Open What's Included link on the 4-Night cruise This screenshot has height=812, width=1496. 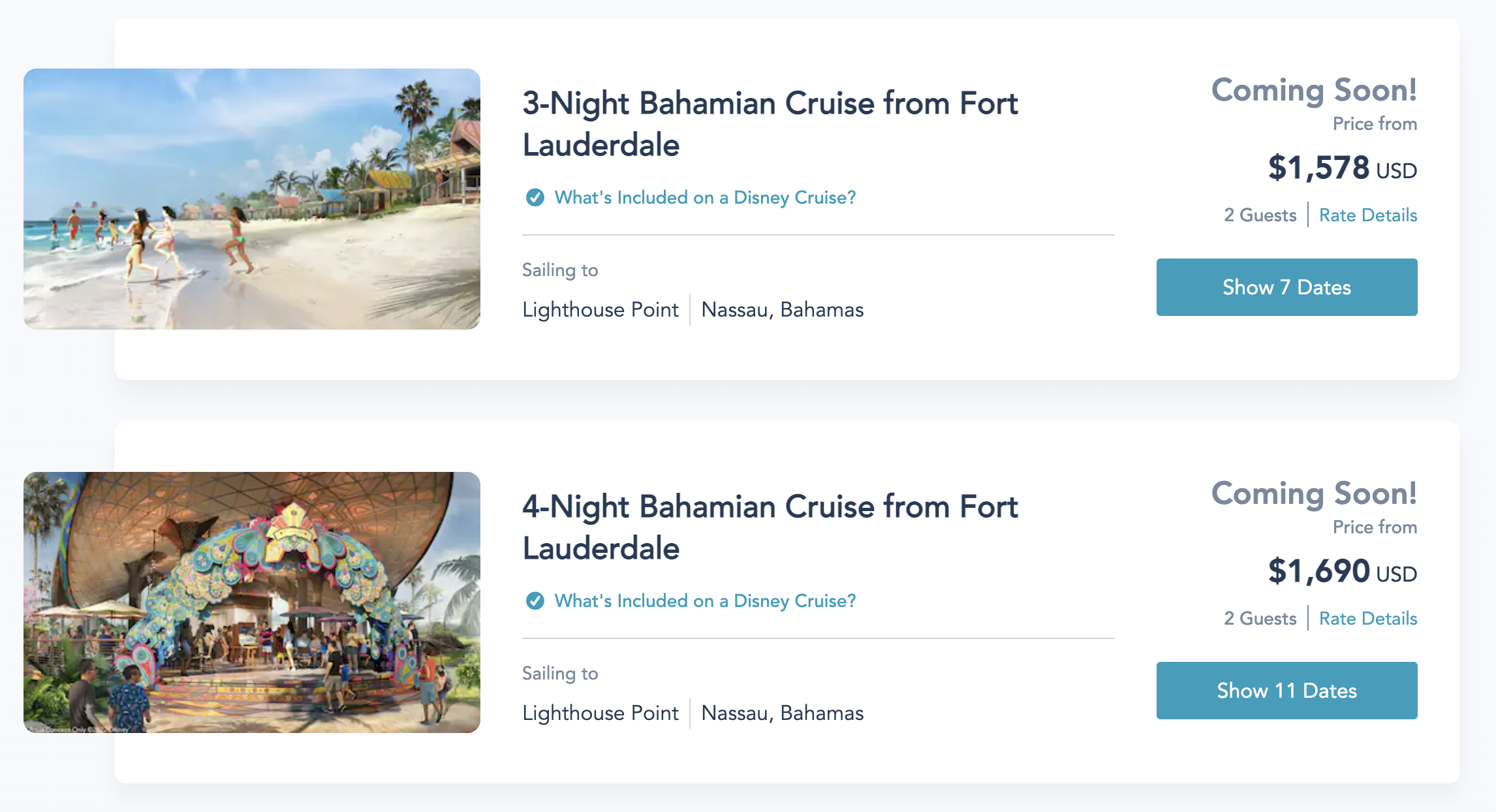705,601
